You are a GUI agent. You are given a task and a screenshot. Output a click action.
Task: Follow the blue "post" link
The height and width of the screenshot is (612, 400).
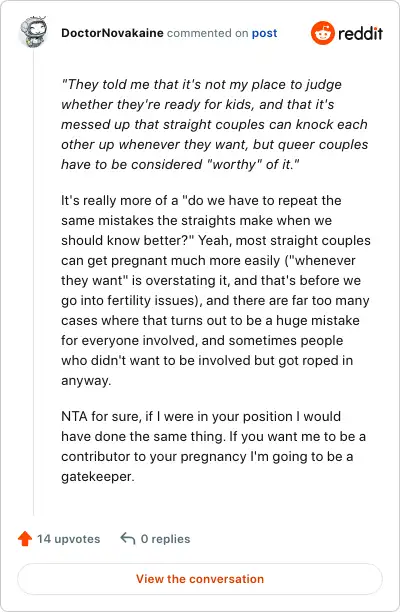(x=264, y=33)
